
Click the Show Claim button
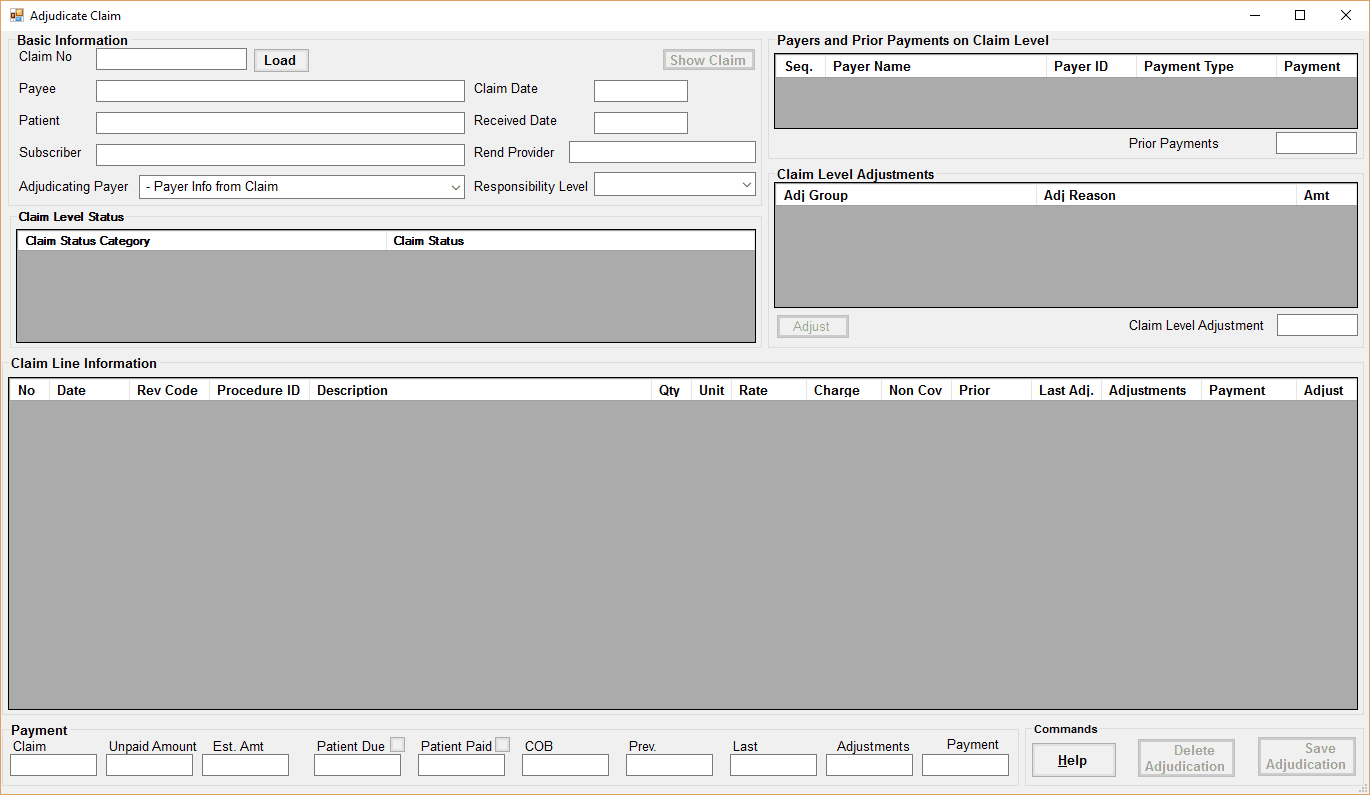[x=708, y=60]
